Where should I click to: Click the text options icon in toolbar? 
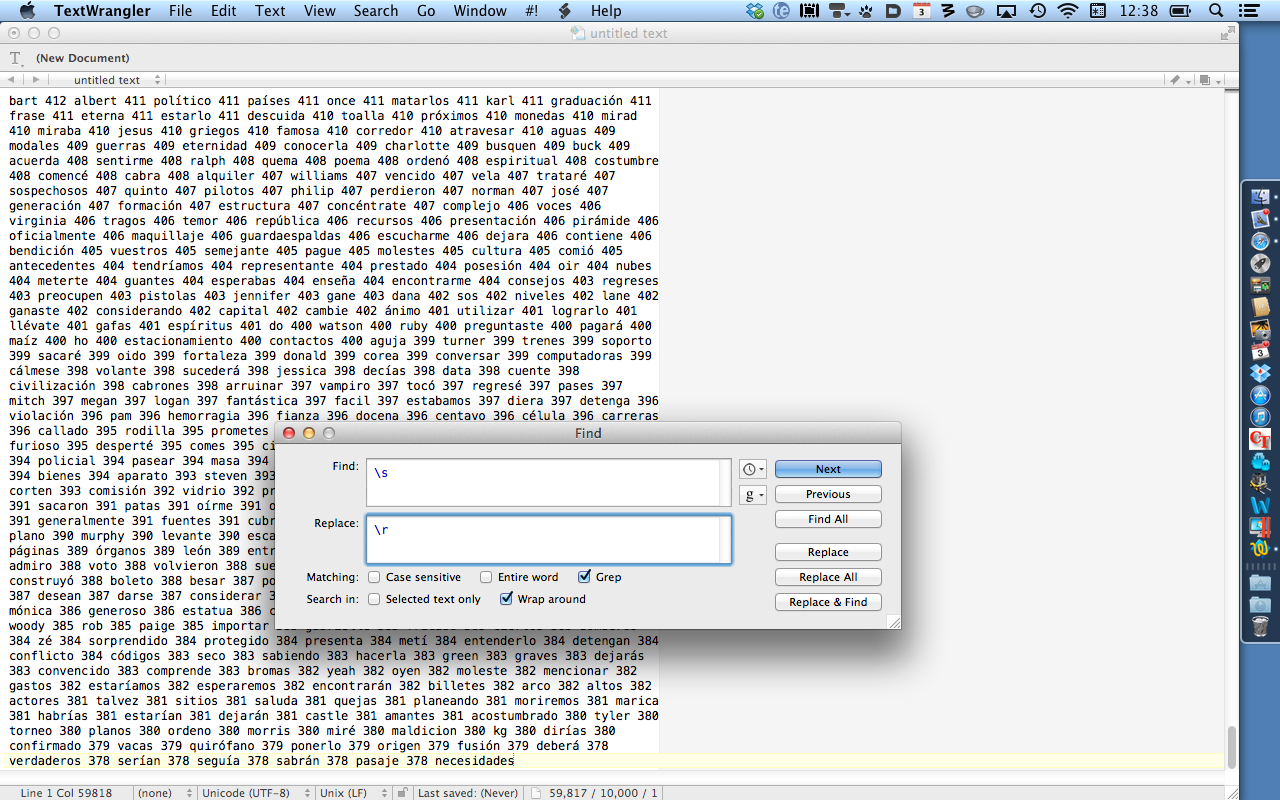pos(16,58)
